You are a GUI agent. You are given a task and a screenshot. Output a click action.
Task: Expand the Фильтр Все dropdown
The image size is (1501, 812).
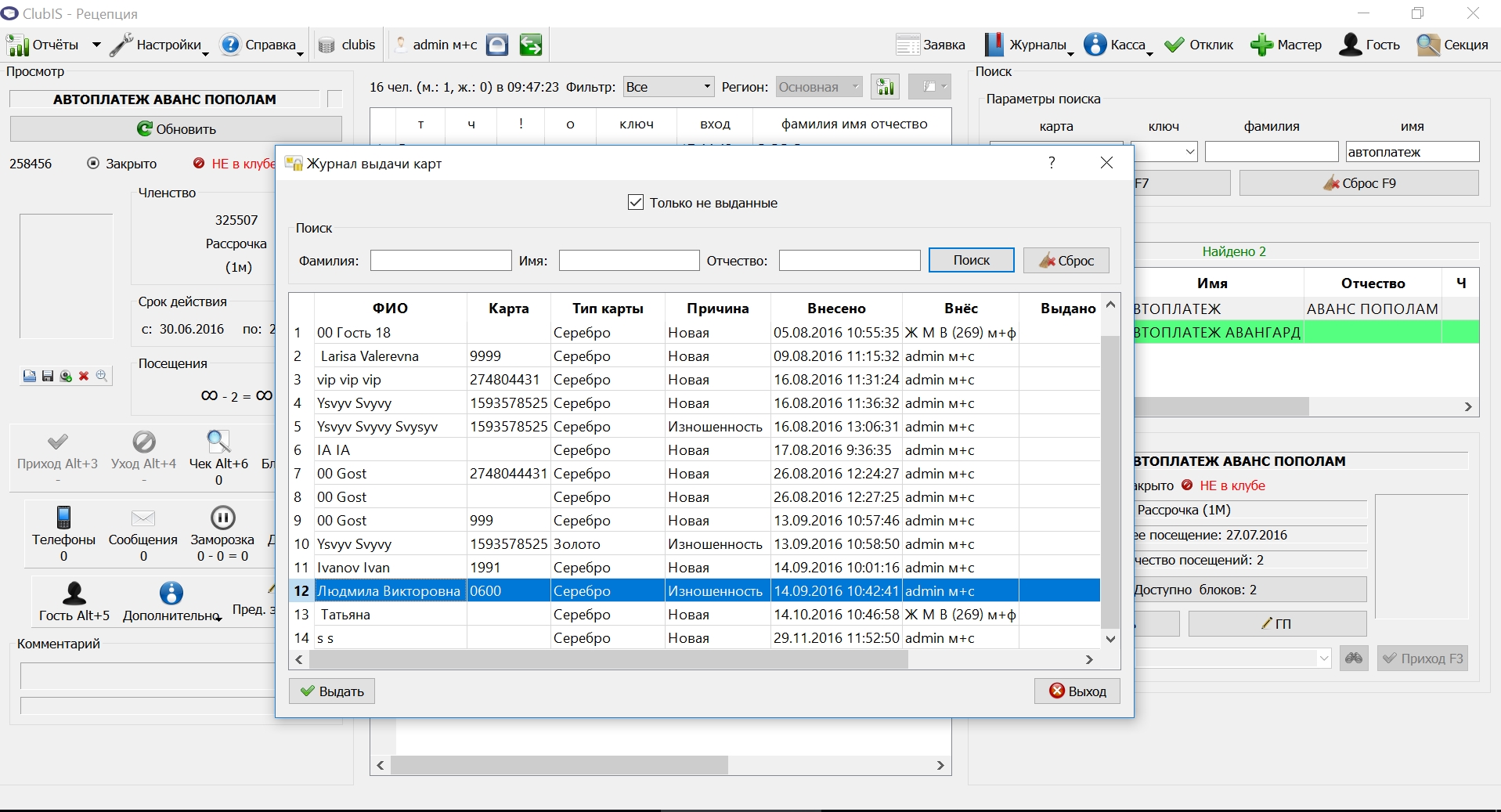669,87
